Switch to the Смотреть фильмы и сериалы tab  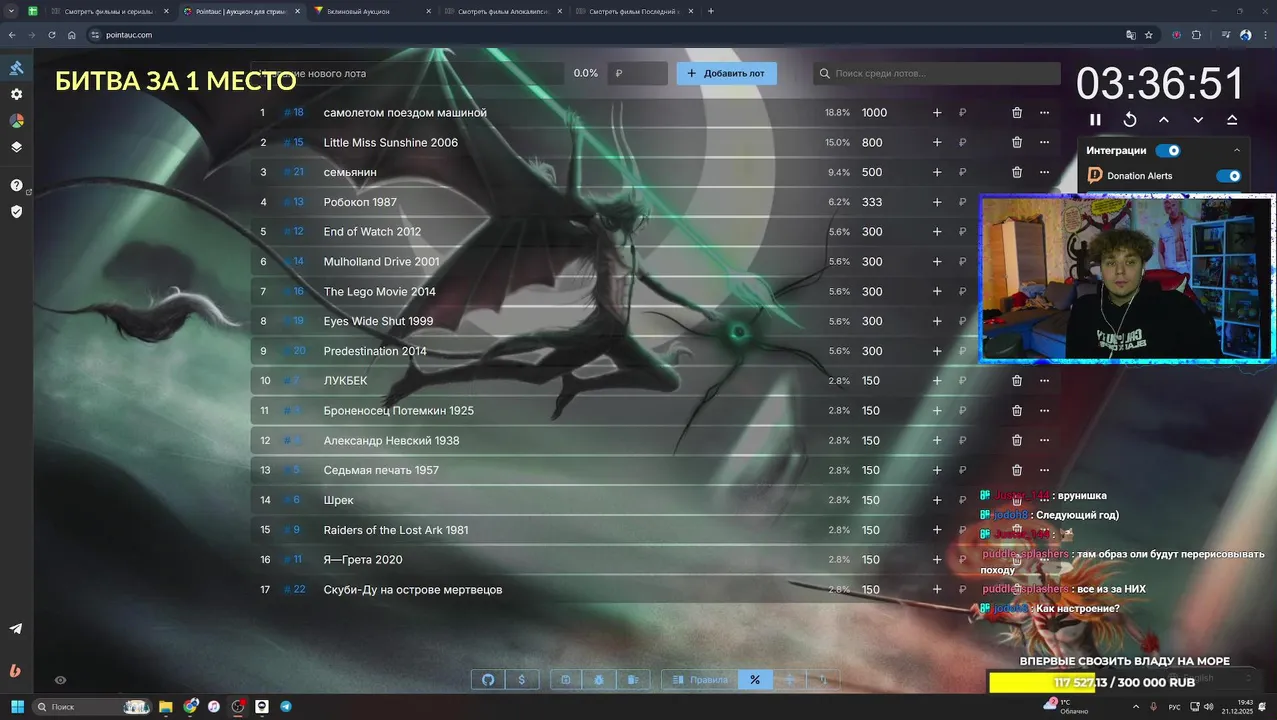pyautogui.click(x=110, y=11)
